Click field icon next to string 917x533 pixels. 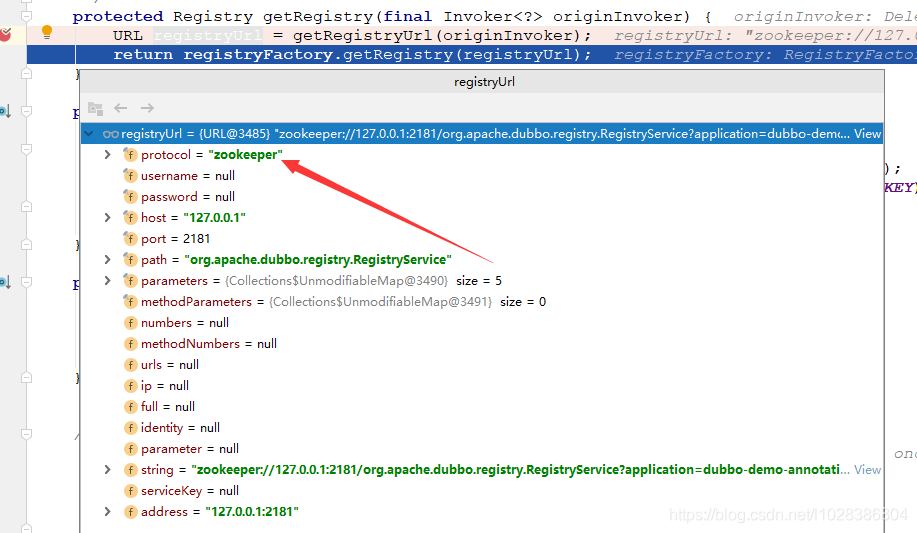point(130,470)
